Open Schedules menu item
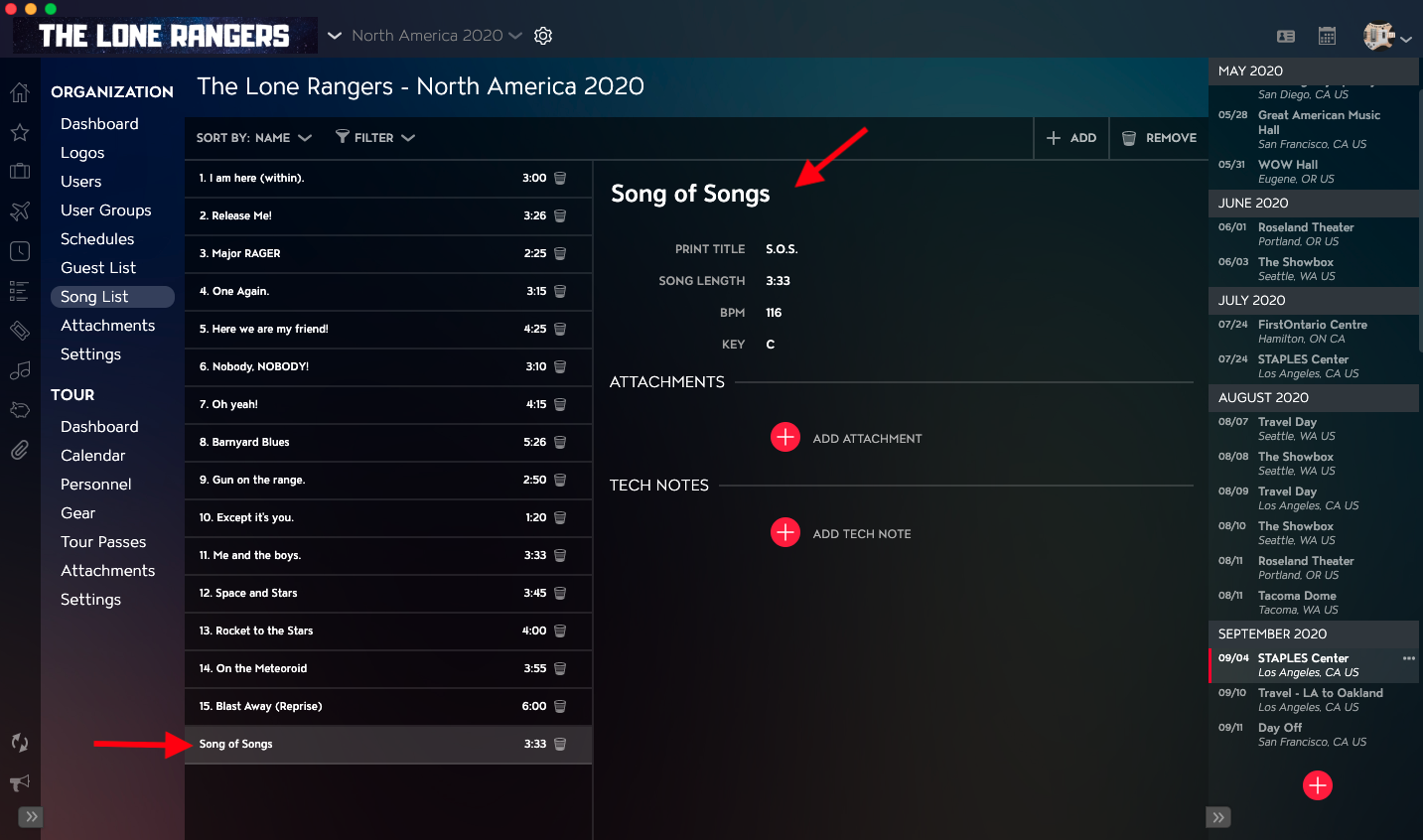This screenshot has width=1423, height=840. [97, 239]
